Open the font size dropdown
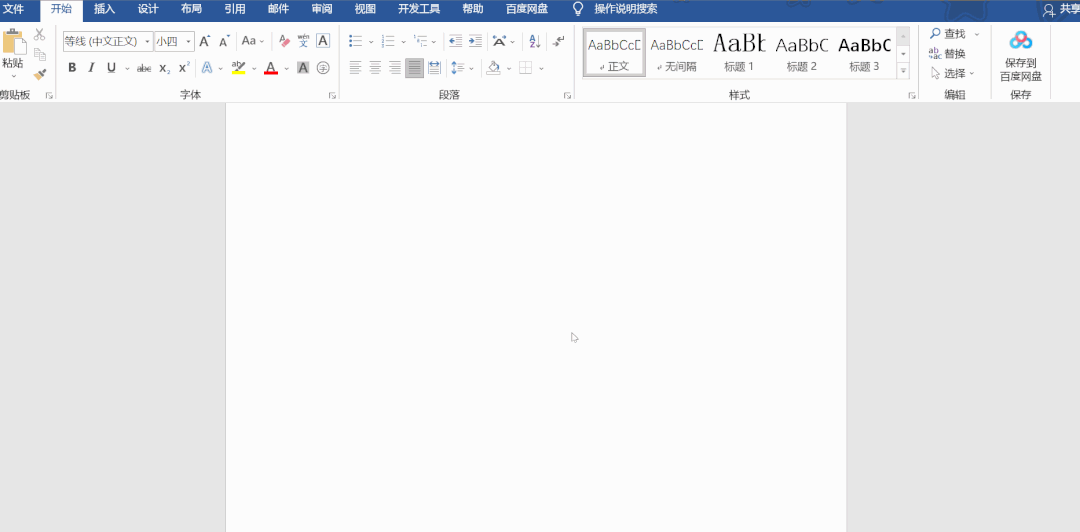This screenshot has height=532, width=1080. click(x=189, y=41)
